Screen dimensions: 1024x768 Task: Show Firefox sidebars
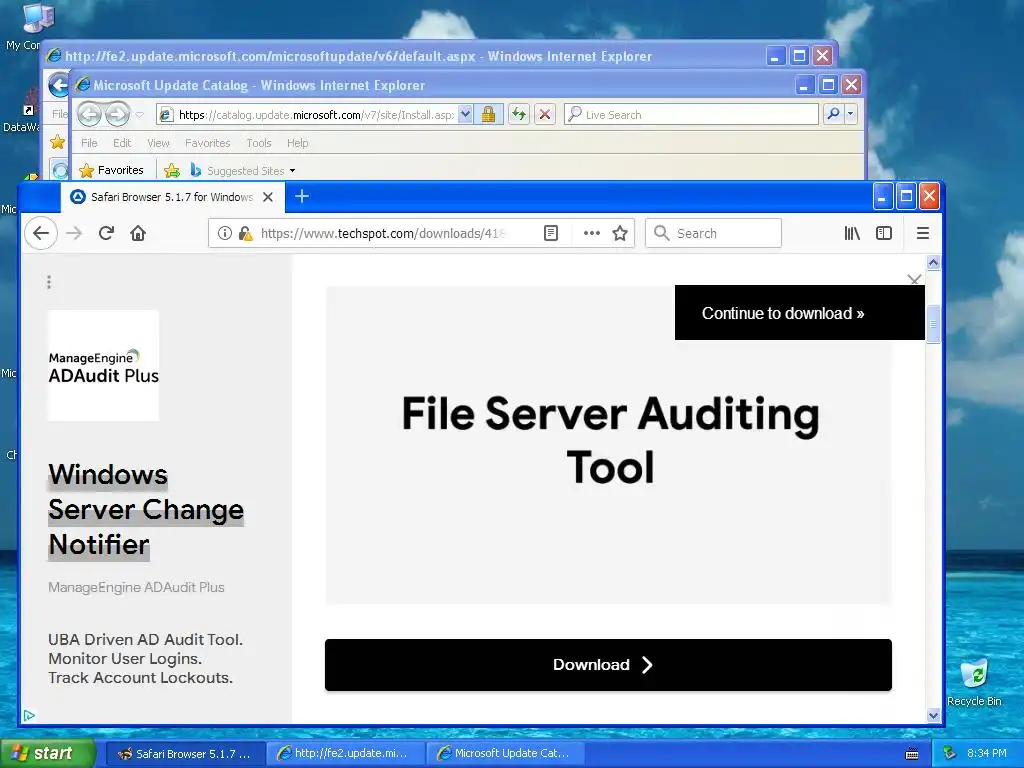click(x=884, y=233)
